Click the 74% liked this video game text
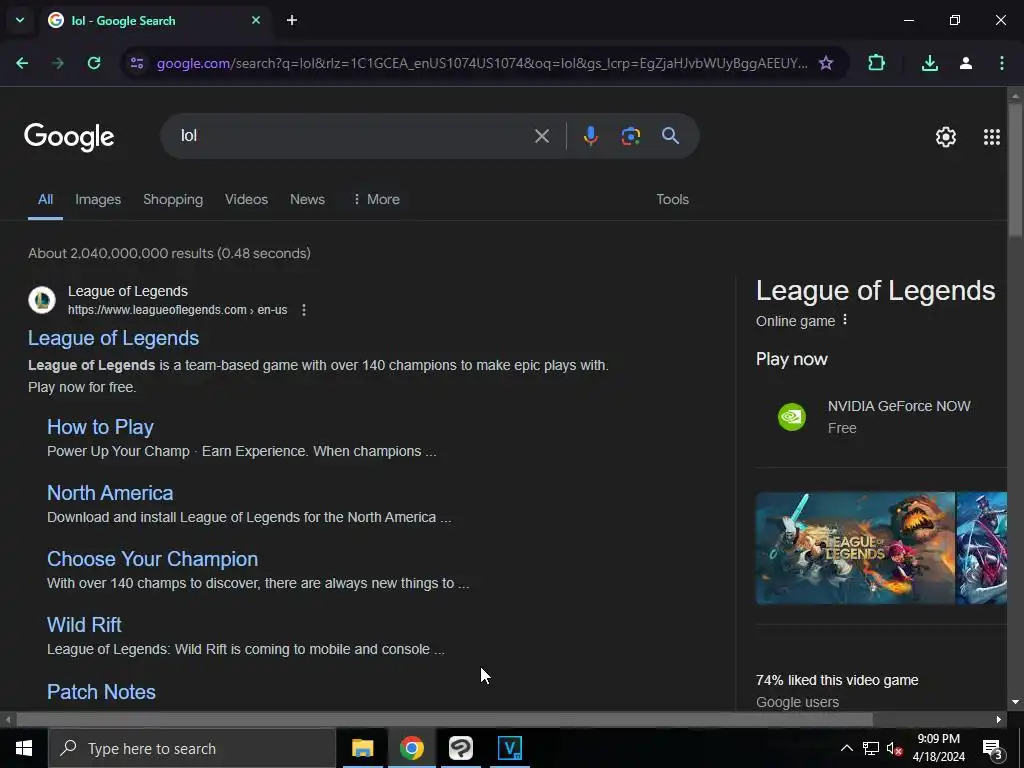The width and height of the screenshot is (1024, 768). click(837, 680)
